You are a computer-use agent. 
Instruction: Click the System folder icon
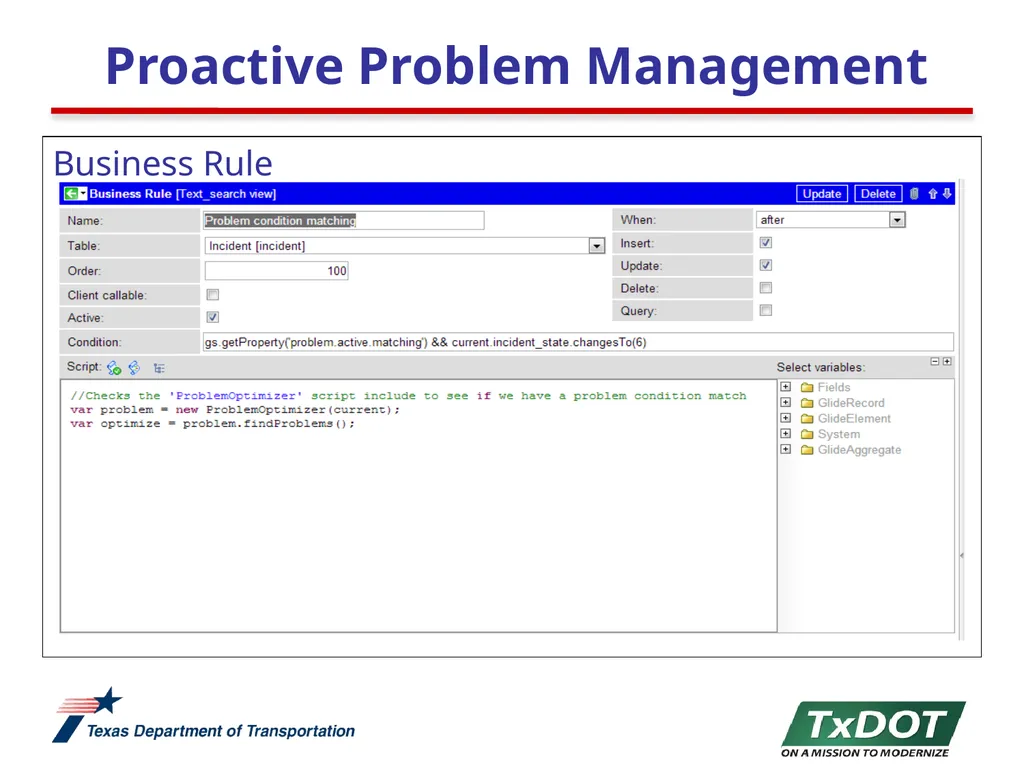[x=807, y=434]
